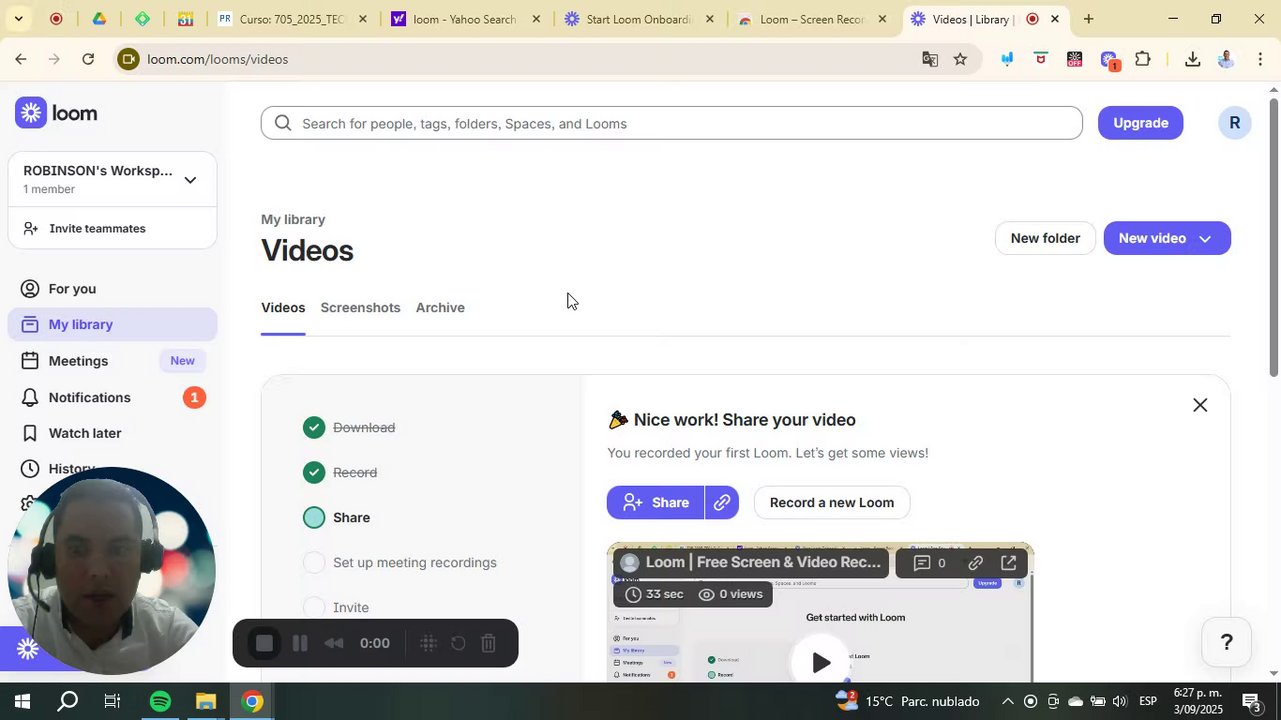Click the address bar URL

(218, 59)
